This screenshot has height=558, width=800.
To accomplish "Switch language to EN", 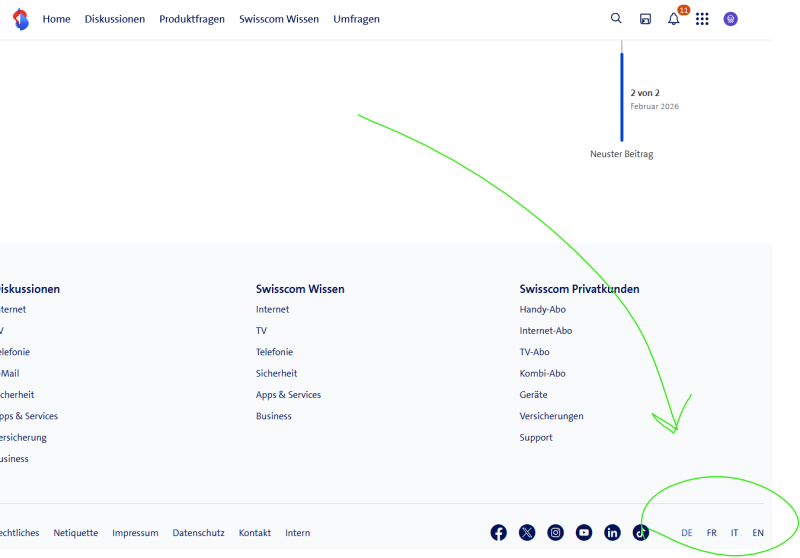I will pyautogui.click(x=758, y=533).
